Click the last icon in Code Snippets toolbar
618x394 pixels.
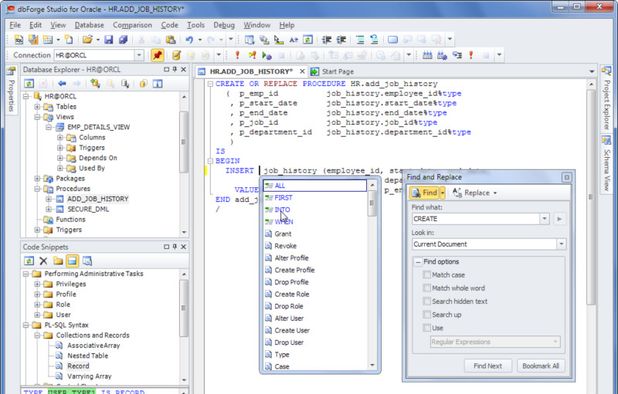87,261
